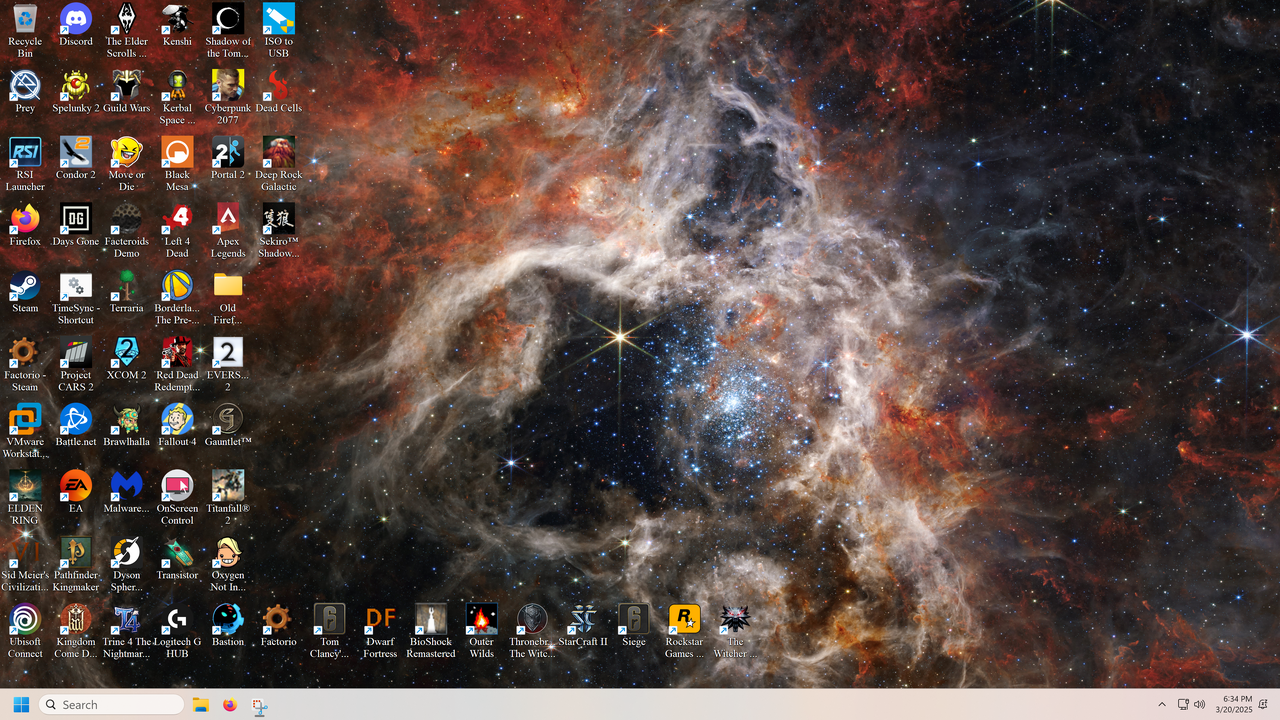Click the Steam desktop shortcut
Viewport: 1280px width, 720px height.
(x=25, y=286)
